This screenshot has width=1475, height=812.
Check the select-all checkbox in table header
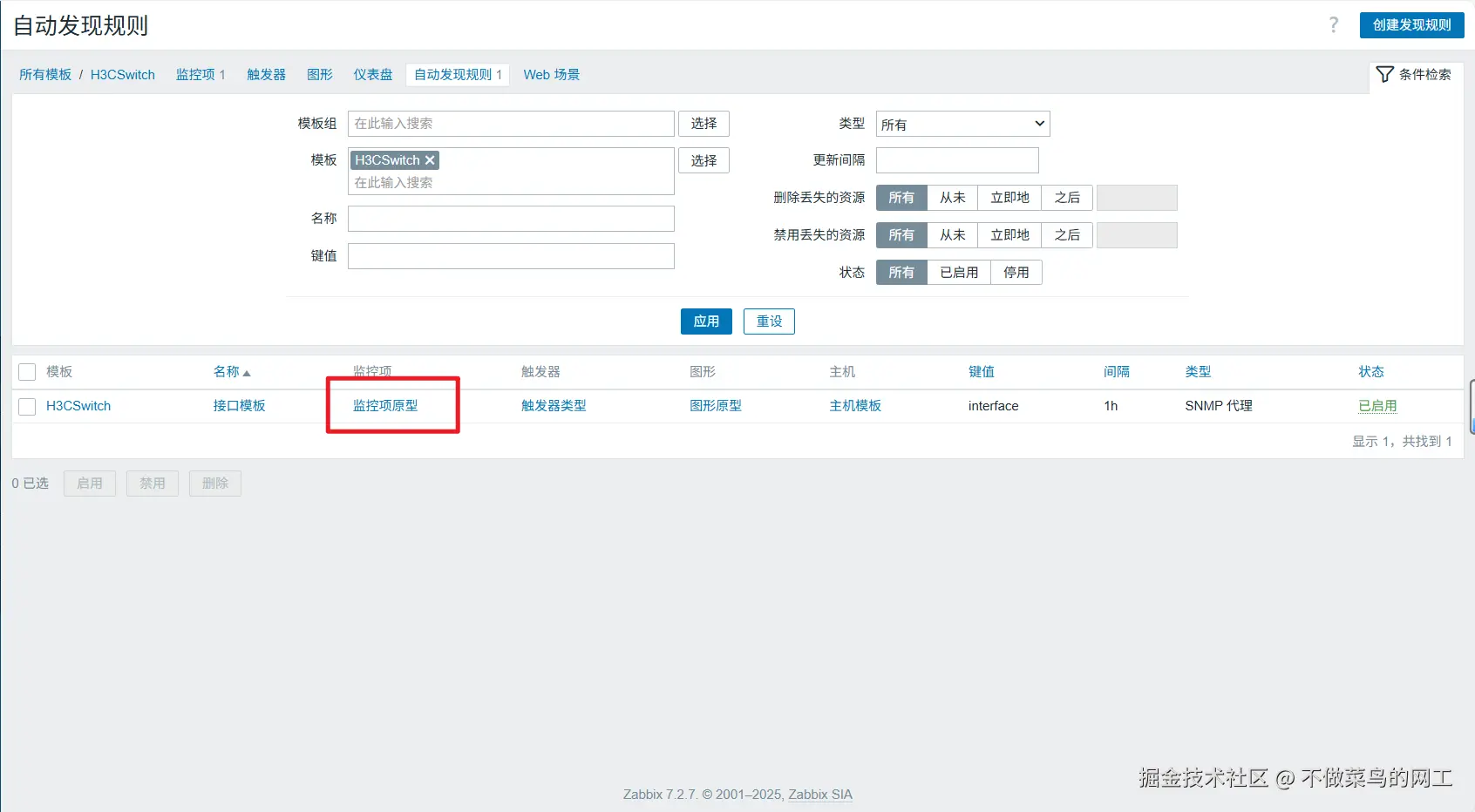pos(27,372)
